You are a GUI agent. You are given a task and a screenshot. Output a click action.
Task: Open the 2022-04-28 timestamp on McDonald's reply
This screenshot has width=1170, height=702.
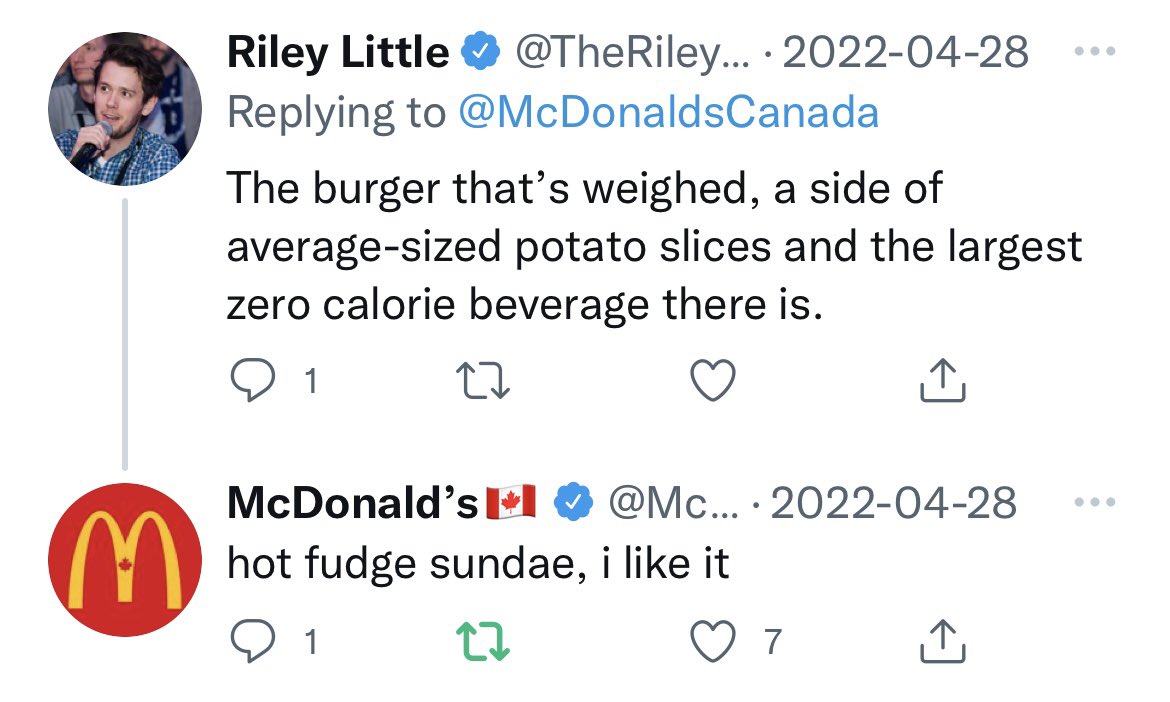click(893, 503)
